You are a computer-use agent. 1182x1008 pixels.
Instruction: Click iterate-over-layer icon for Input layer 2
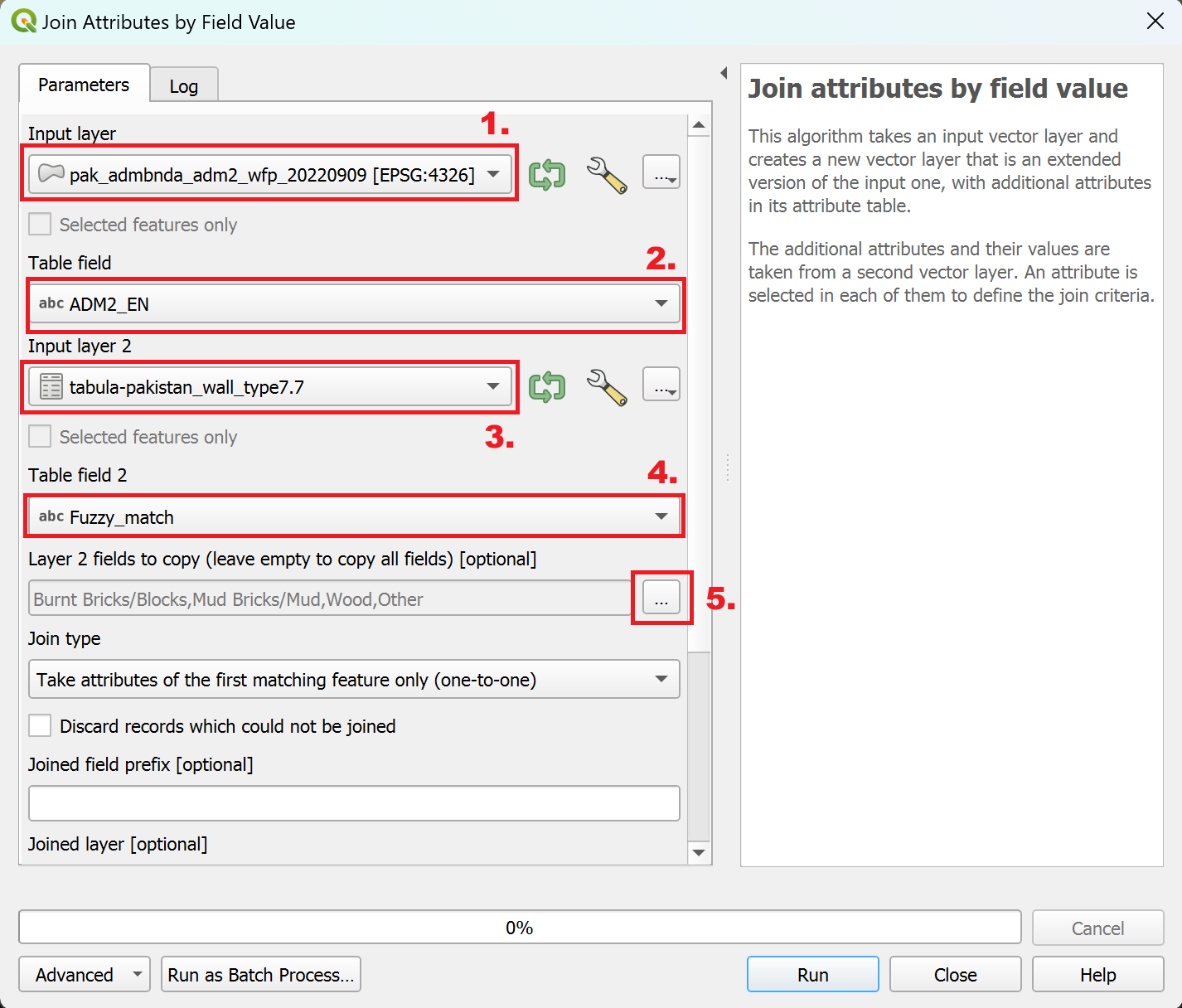[x=547, y=387]
